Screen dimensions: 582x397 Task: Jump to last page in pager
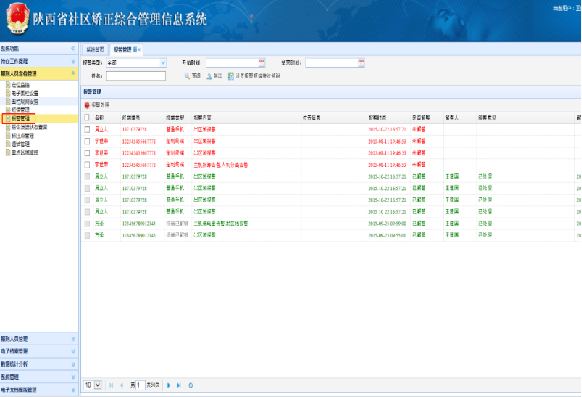pos(179,385)
